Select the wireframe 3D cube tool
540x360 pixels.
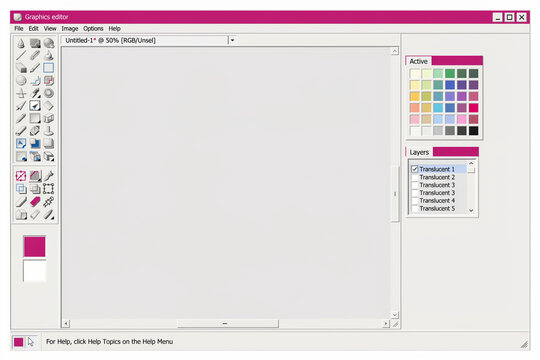coord(49,118)
